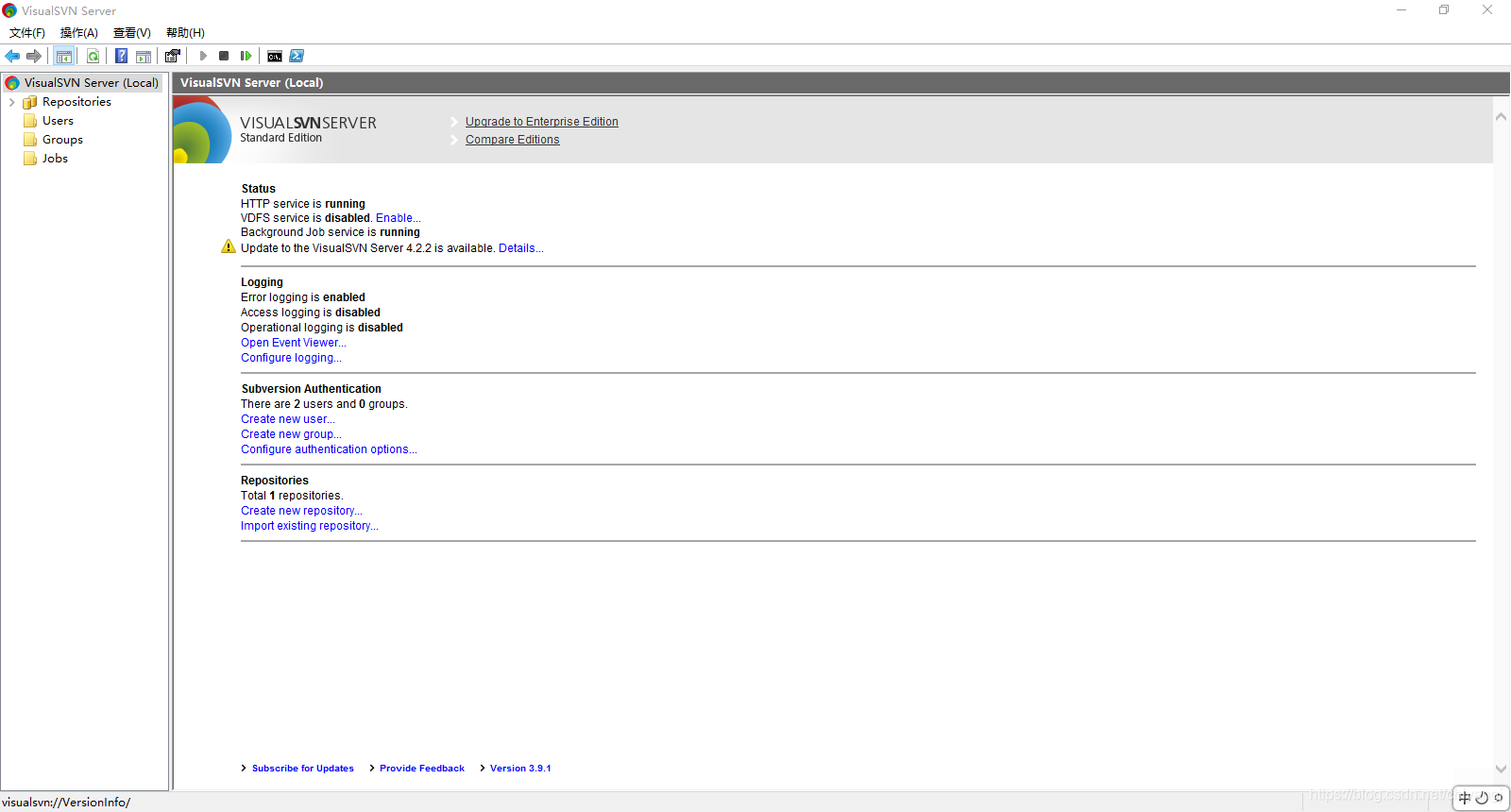The height and width of the screenshot is (812, 1511).
Task: Open the 查看(V) menu
Action: [132, 33]
